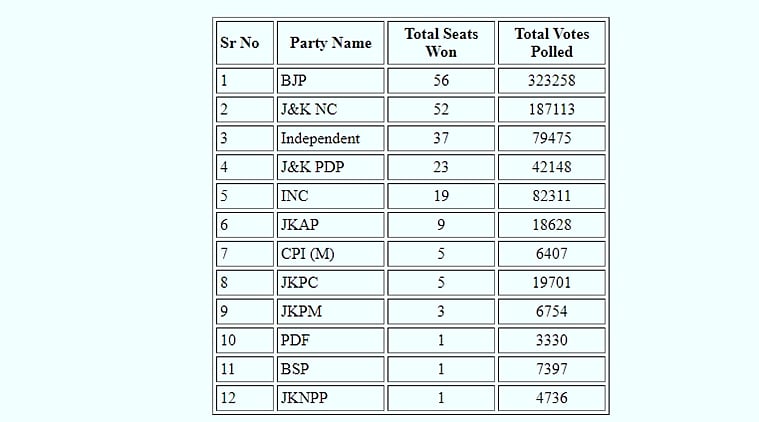Select the PDF party name cell
This screenshot has width=759, height=422.
click(x=330, y=341)
